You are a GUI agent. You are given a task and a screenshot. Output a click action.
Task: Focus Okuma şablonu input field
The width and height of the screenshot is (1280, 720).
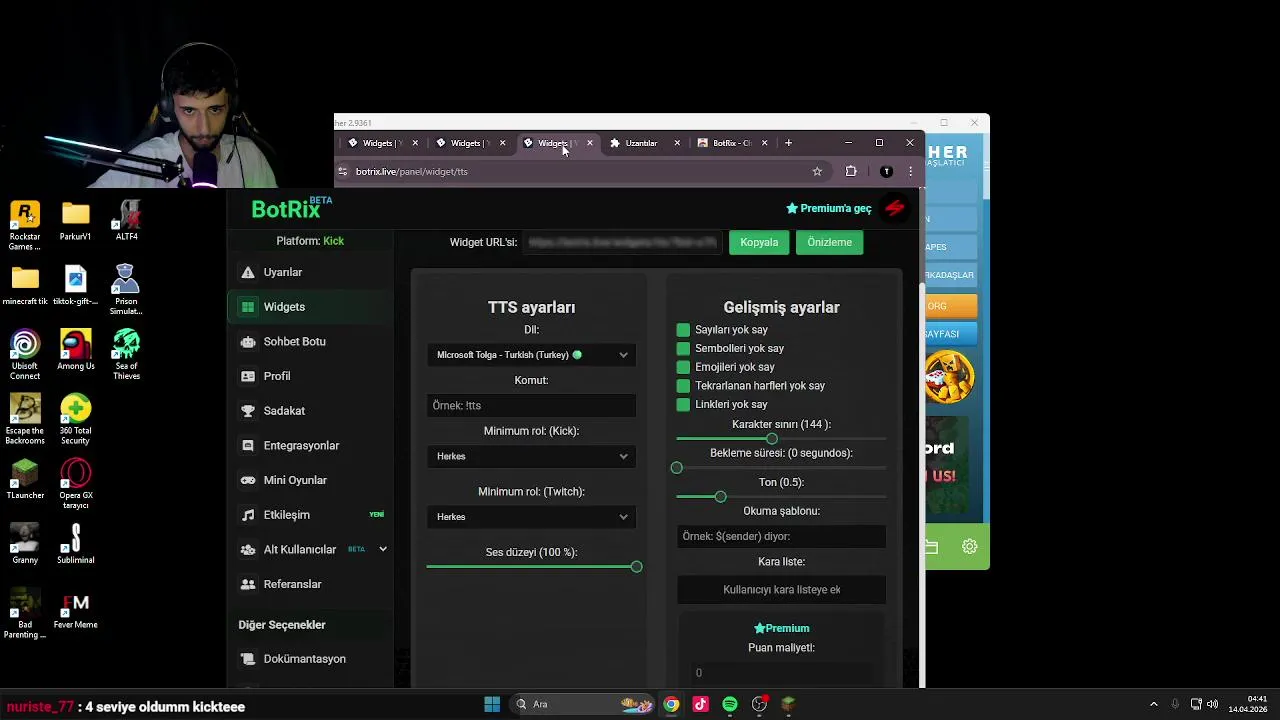[781, 536]
